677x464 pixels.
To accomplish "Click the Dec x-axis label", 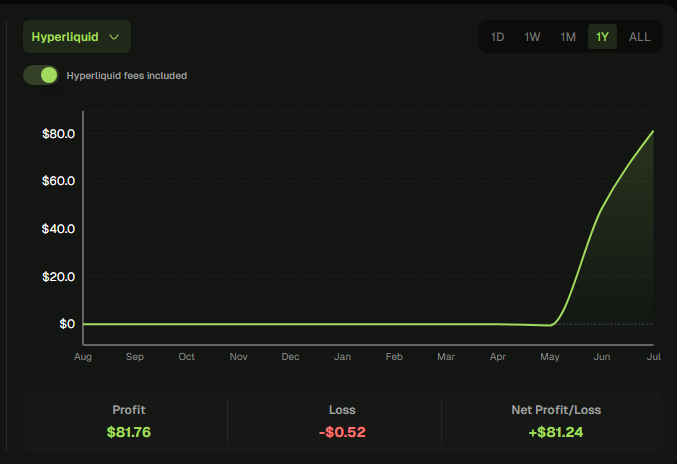I will tap(290, 357).
